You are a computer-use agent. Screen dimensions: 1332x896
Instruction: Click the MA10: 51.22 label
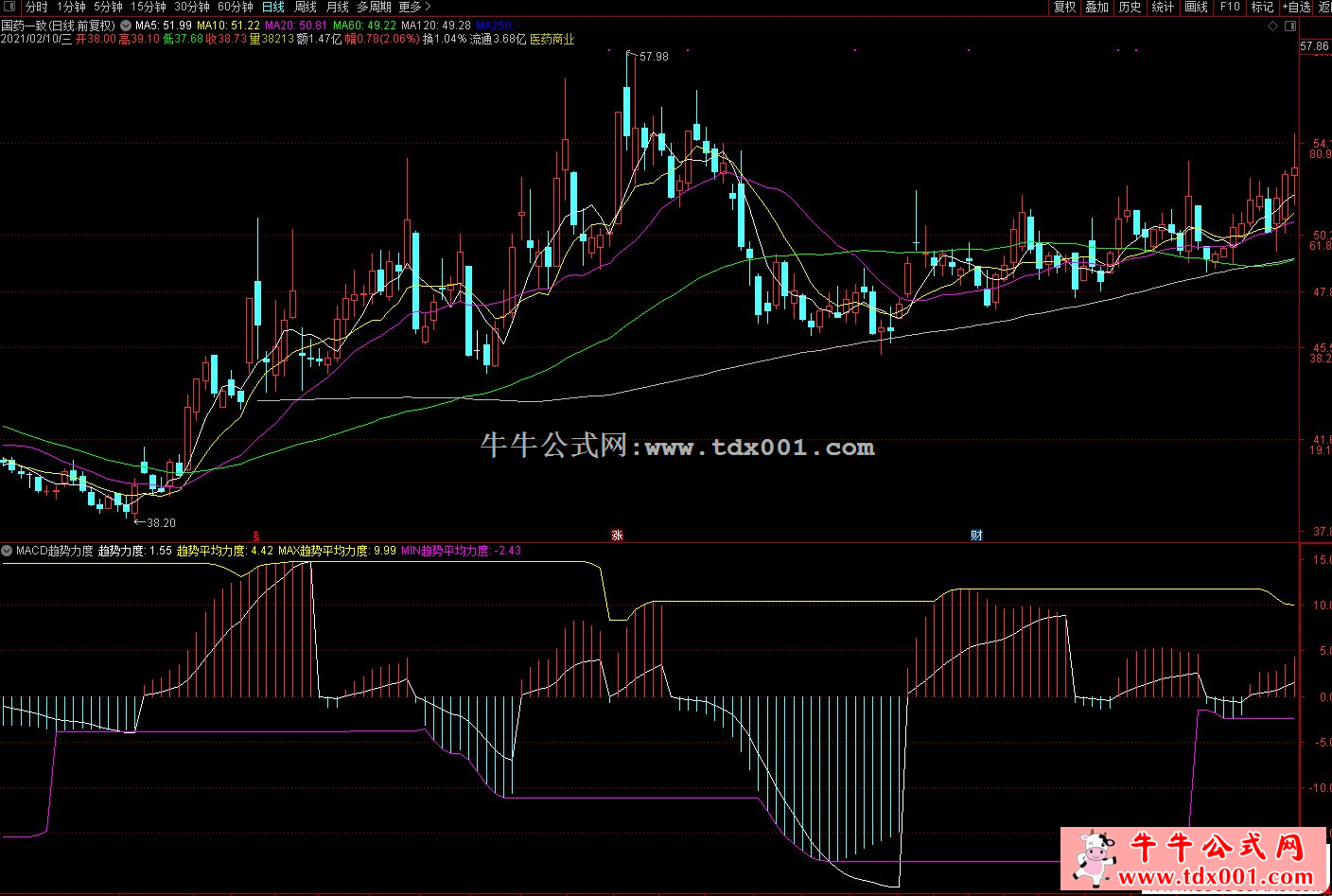tap(228, 26)
